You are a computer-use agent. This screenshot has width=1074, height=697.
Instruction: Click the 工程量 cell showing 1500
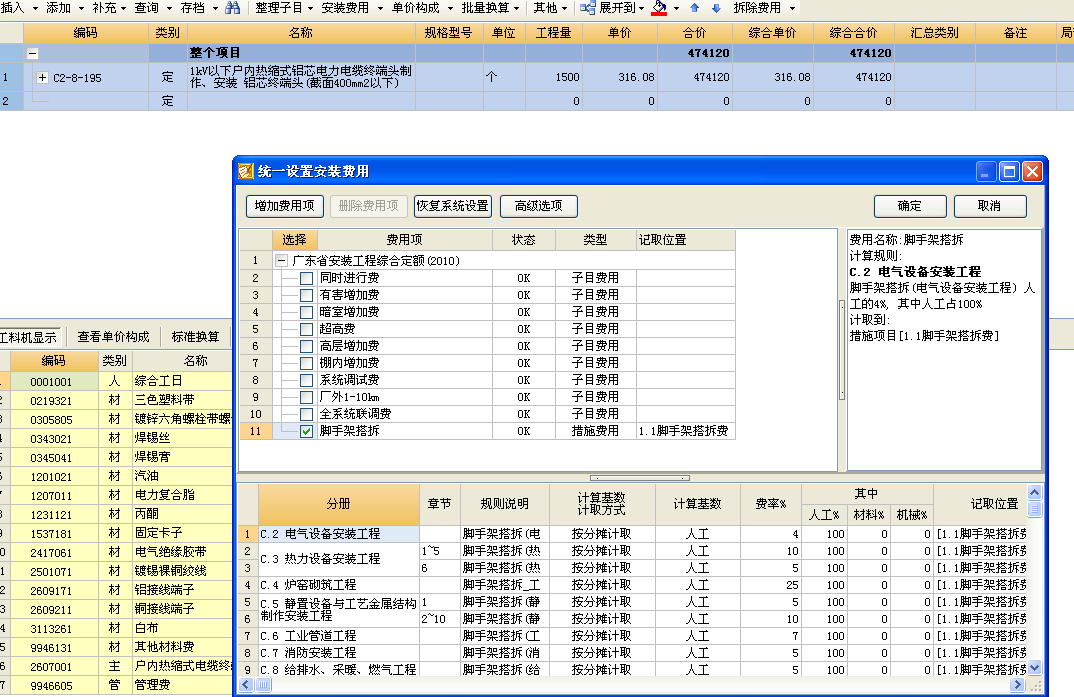tap(554, 77)
